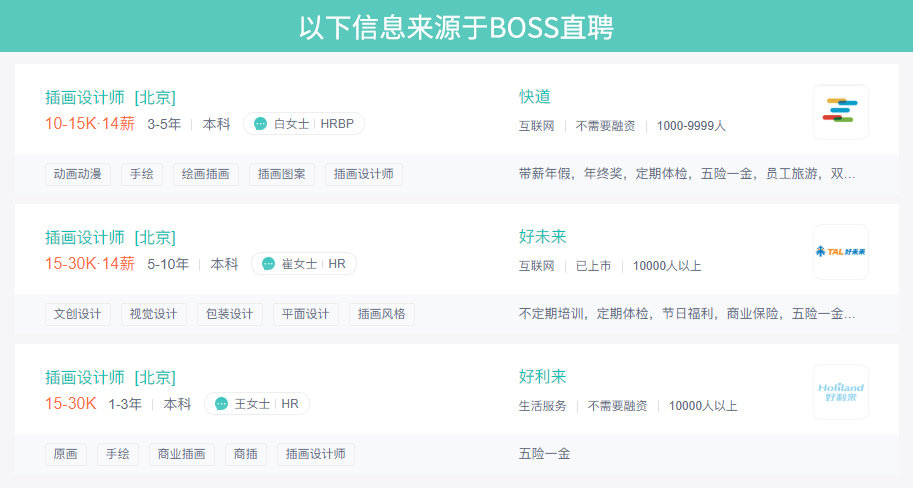The image size is (913, 488).
Task: Select the 绘画插画 skill tag
Action: (205, 174)
